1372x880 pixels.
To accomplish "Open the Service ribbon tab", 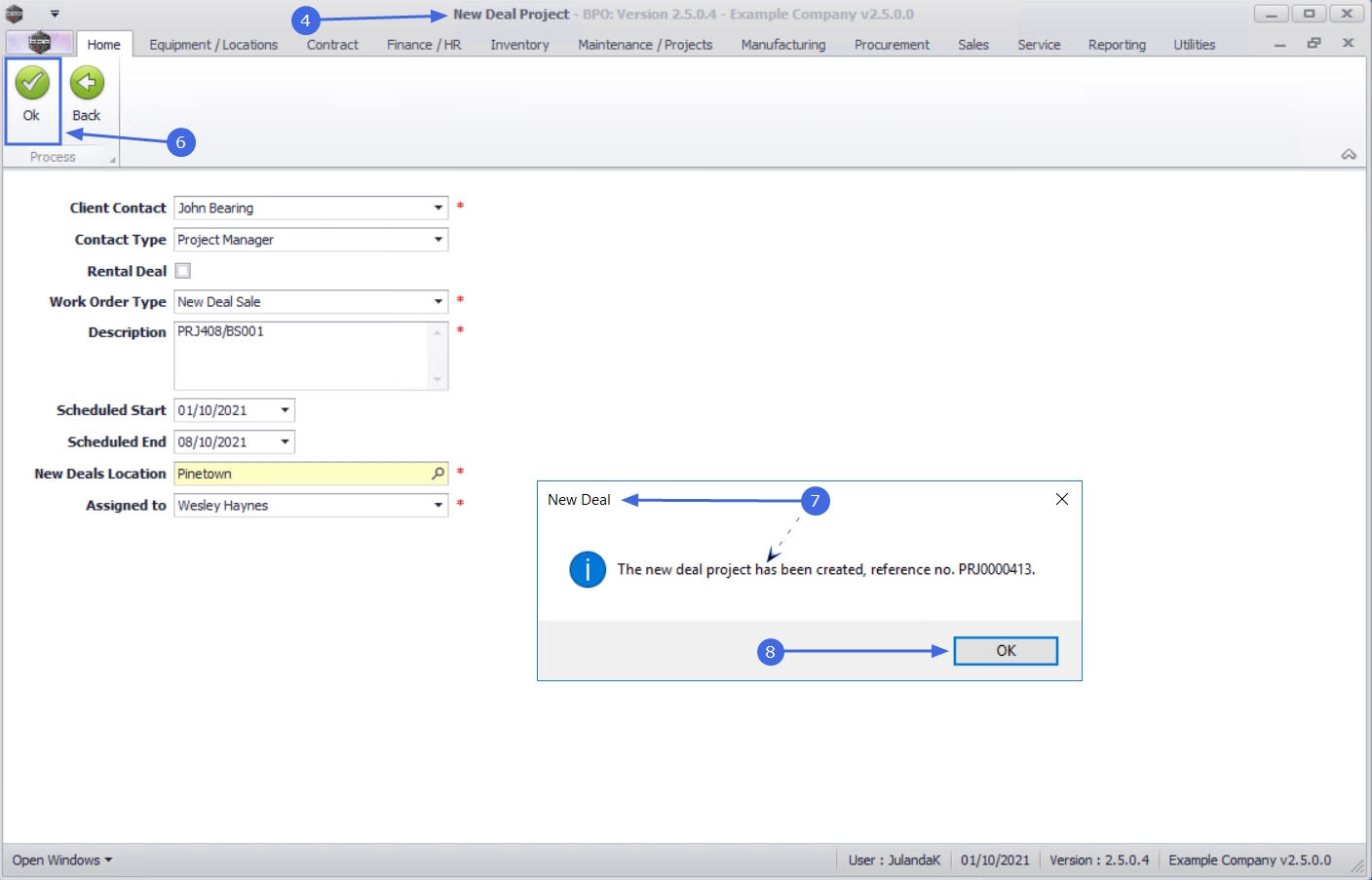I will (x=1039, y=45).
